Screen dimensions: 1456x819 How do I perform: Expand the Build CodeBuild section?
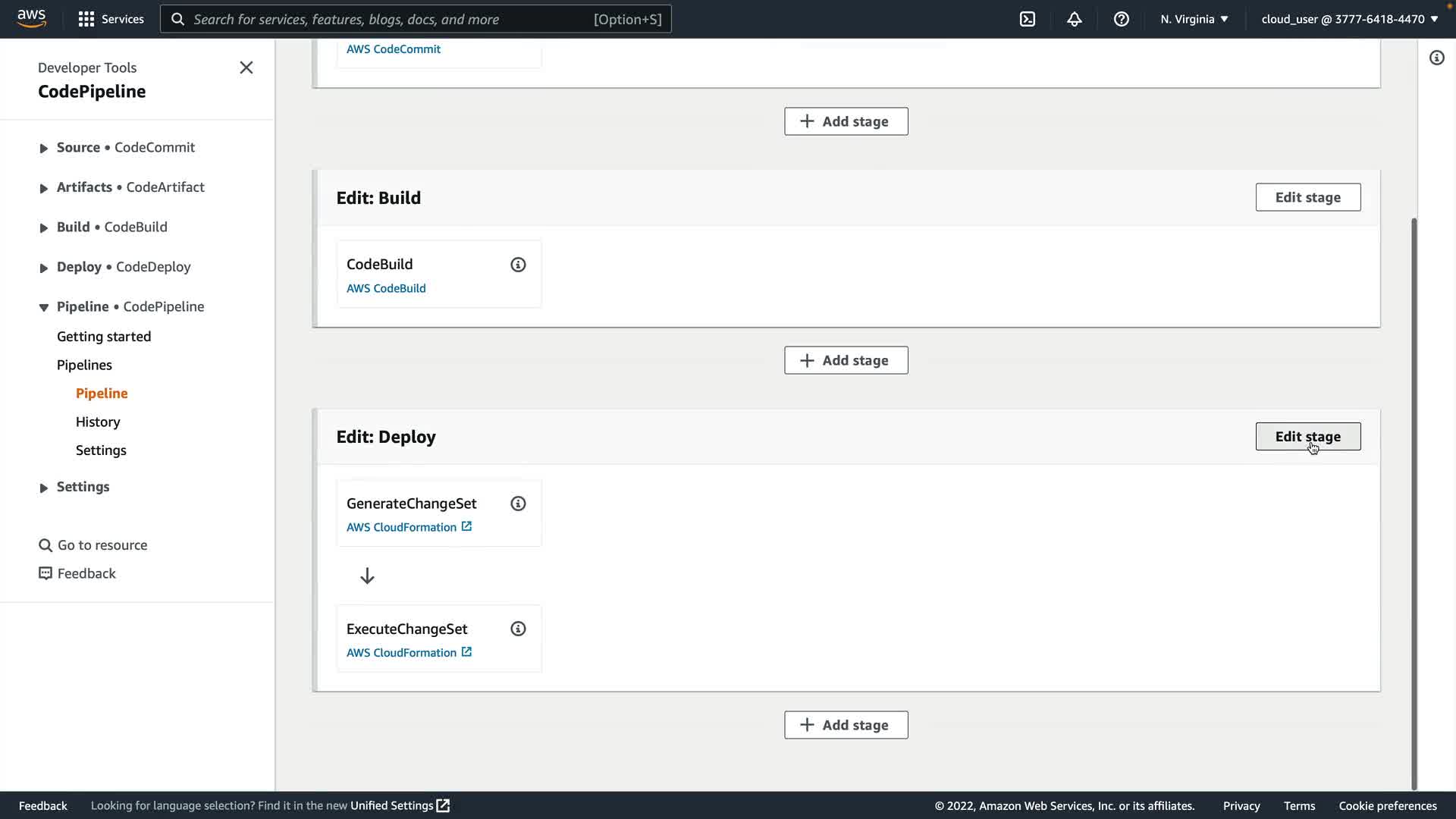[44, 227]
